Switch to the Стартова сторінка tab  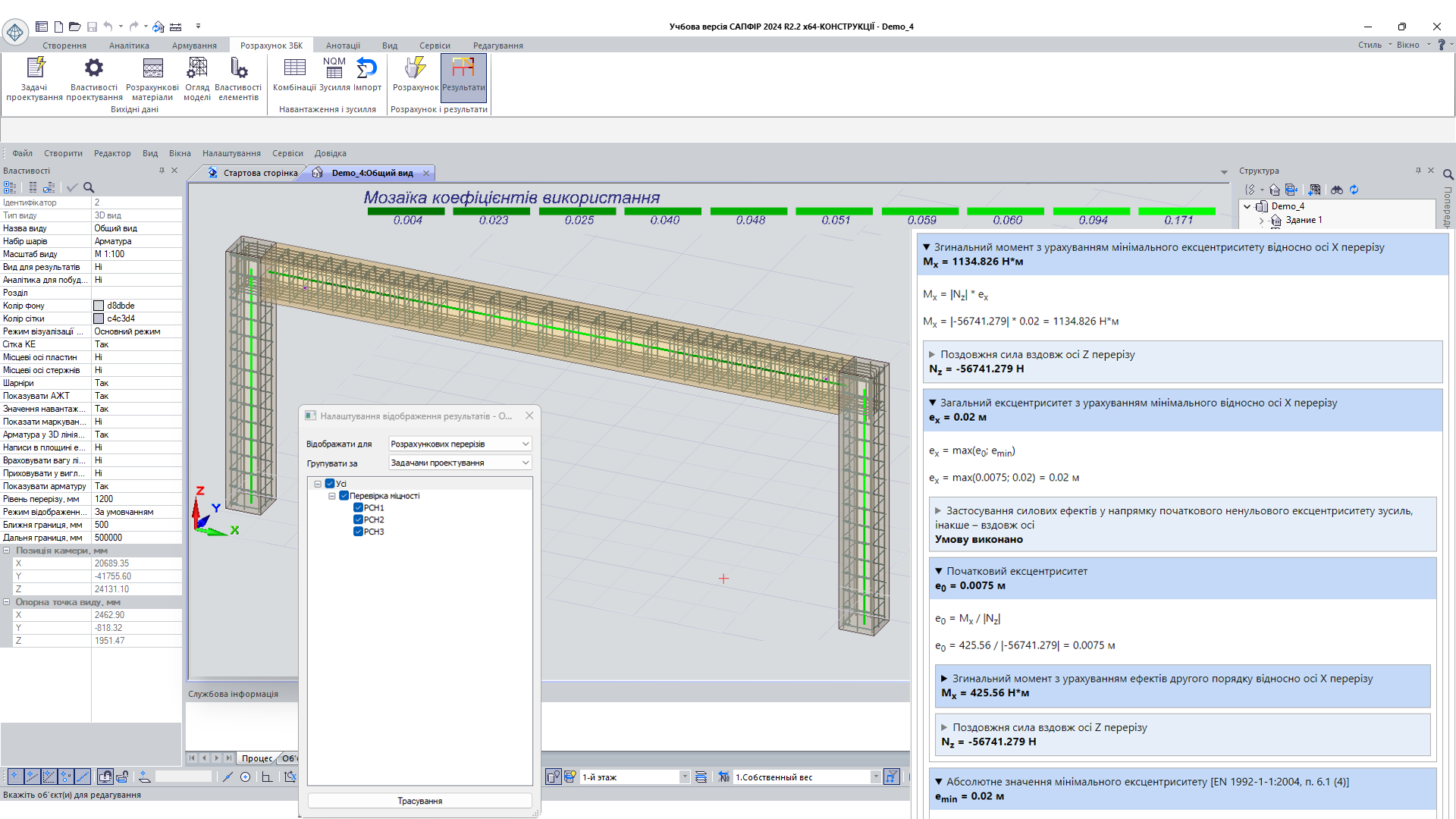point(260,173)
